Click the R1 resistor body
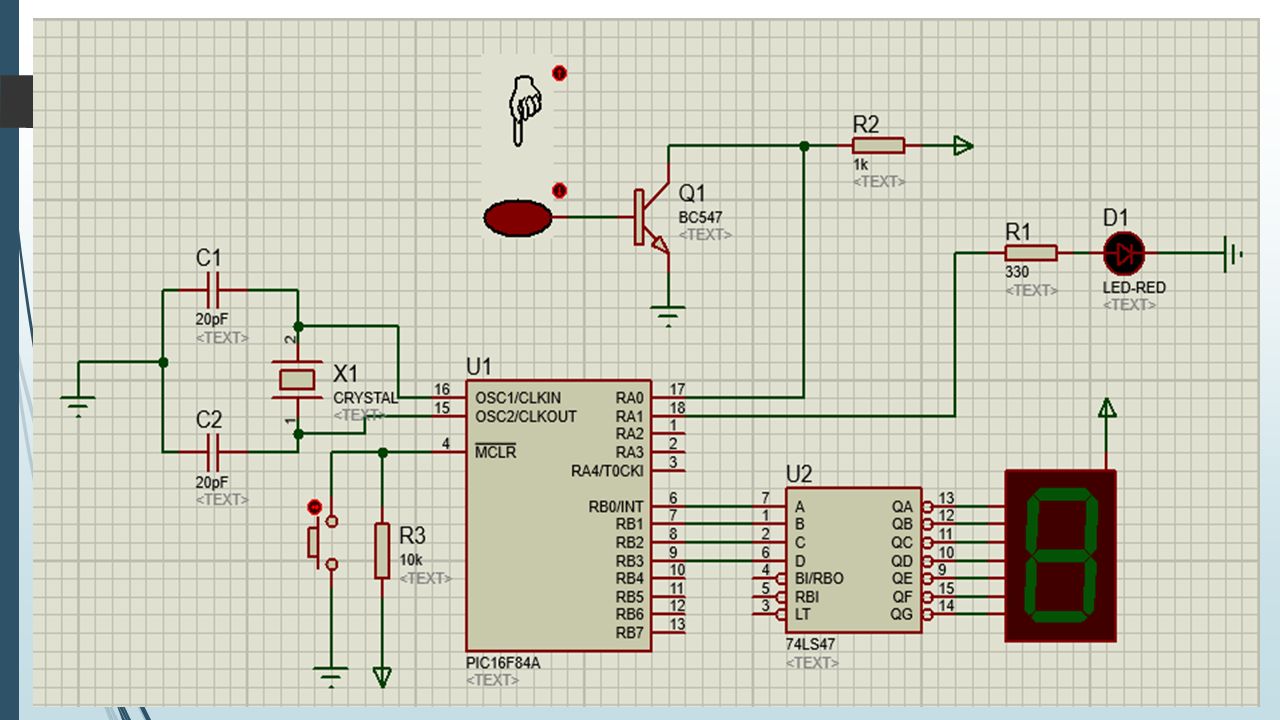The image size is (1280, 720). (x=1031, y=253)
